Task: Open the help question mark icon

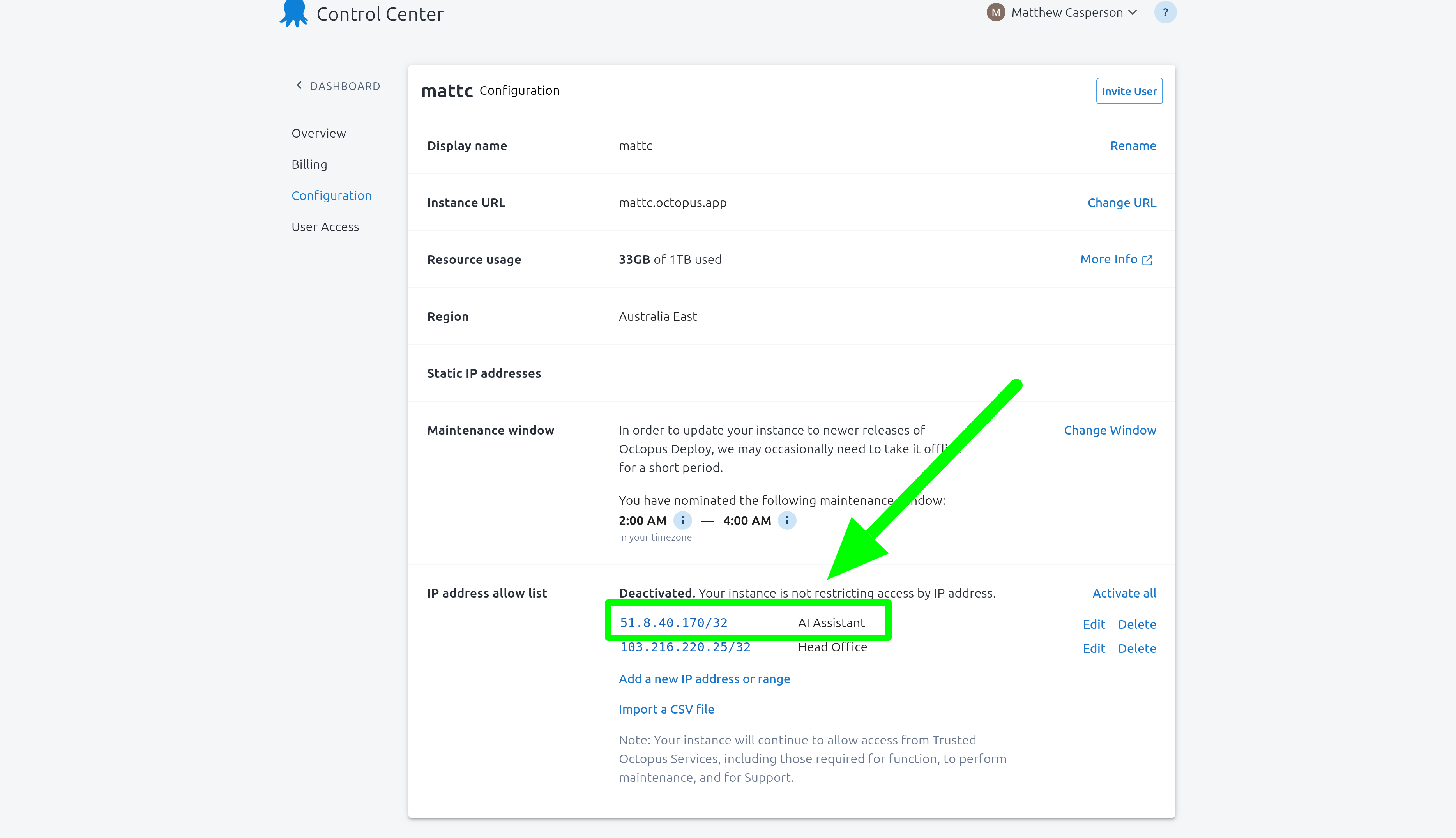Action: (x=1165, y=12)
